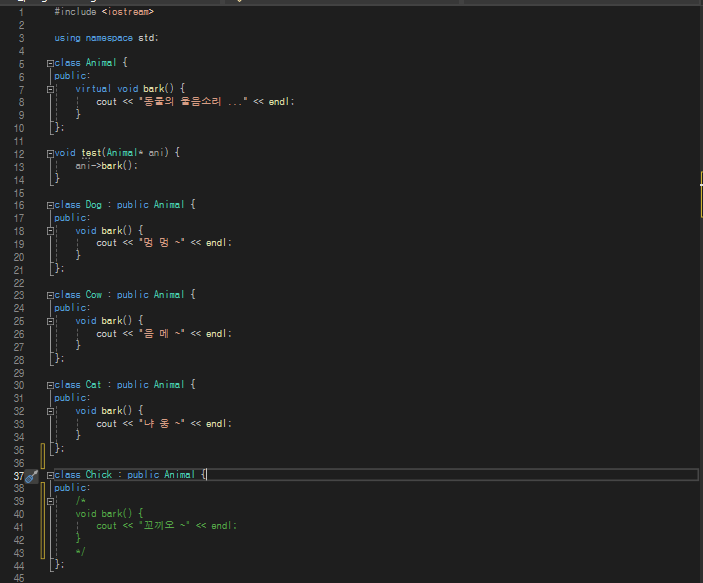Viewport: 703px width, 583px height.
Task: Click the 'virtual' keyword on line 7
Action: 93,89
